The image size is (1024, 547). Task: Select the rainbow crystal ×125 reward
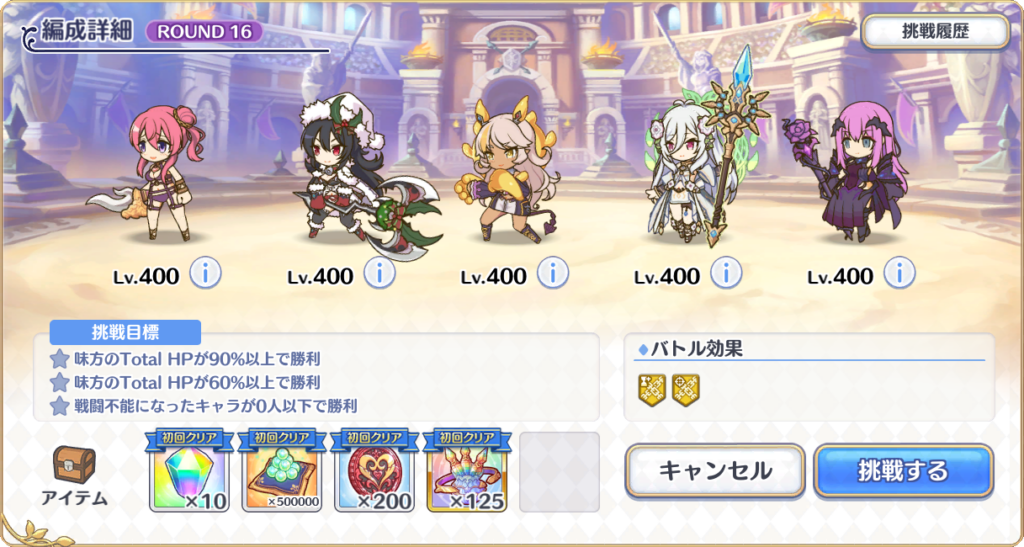(x=467, y=471)
